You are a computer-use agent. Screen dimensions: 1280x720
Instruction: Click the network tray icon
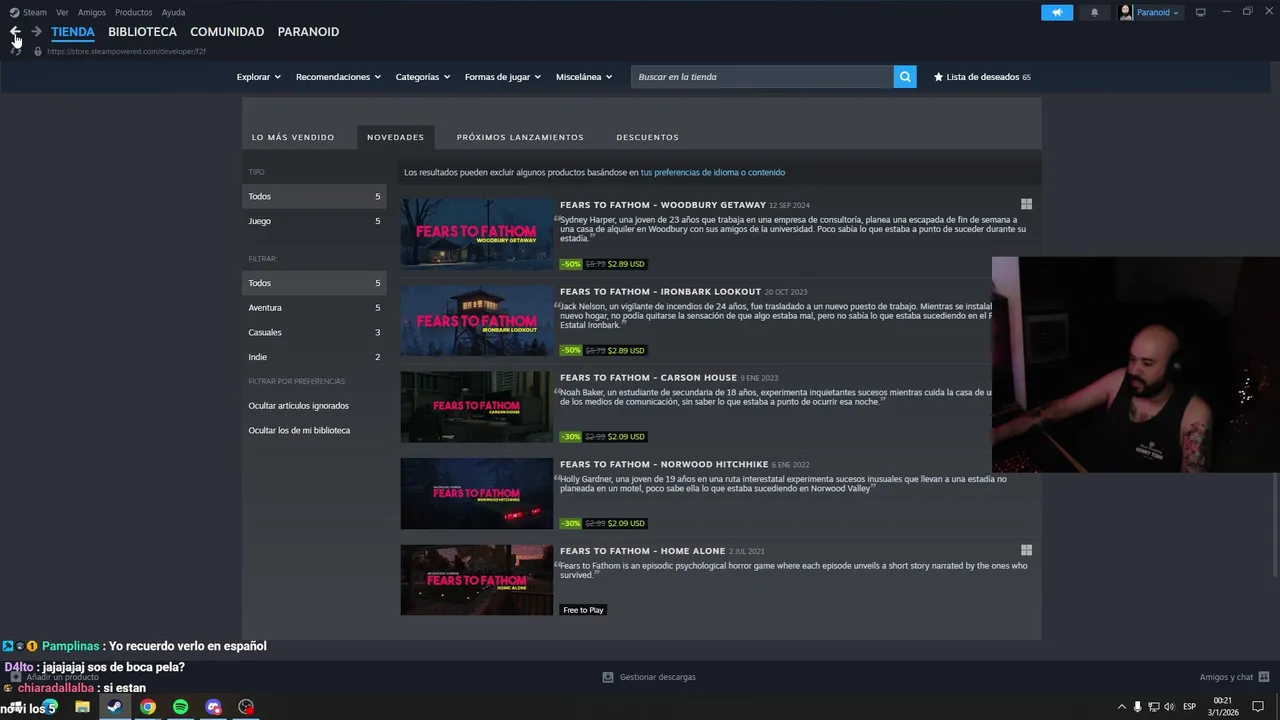pyautogui.click(x=1153, y=707)
